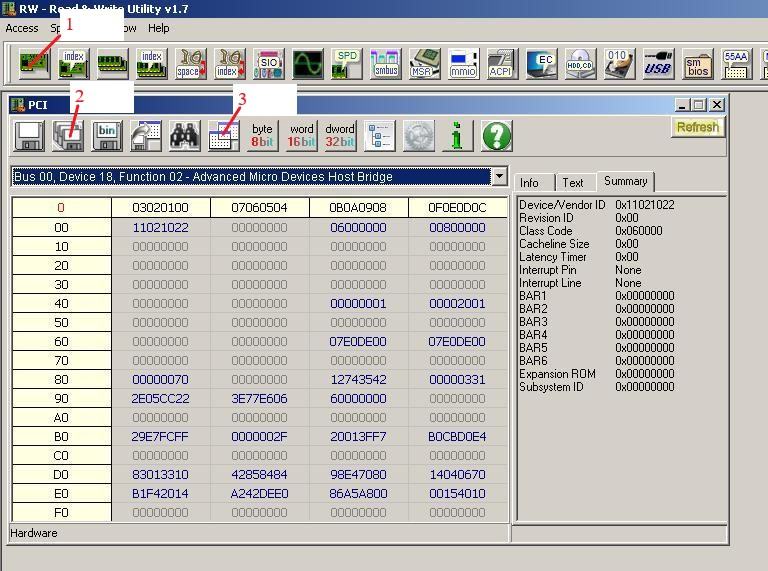Open the SMBIOS tool

(697, 64)
